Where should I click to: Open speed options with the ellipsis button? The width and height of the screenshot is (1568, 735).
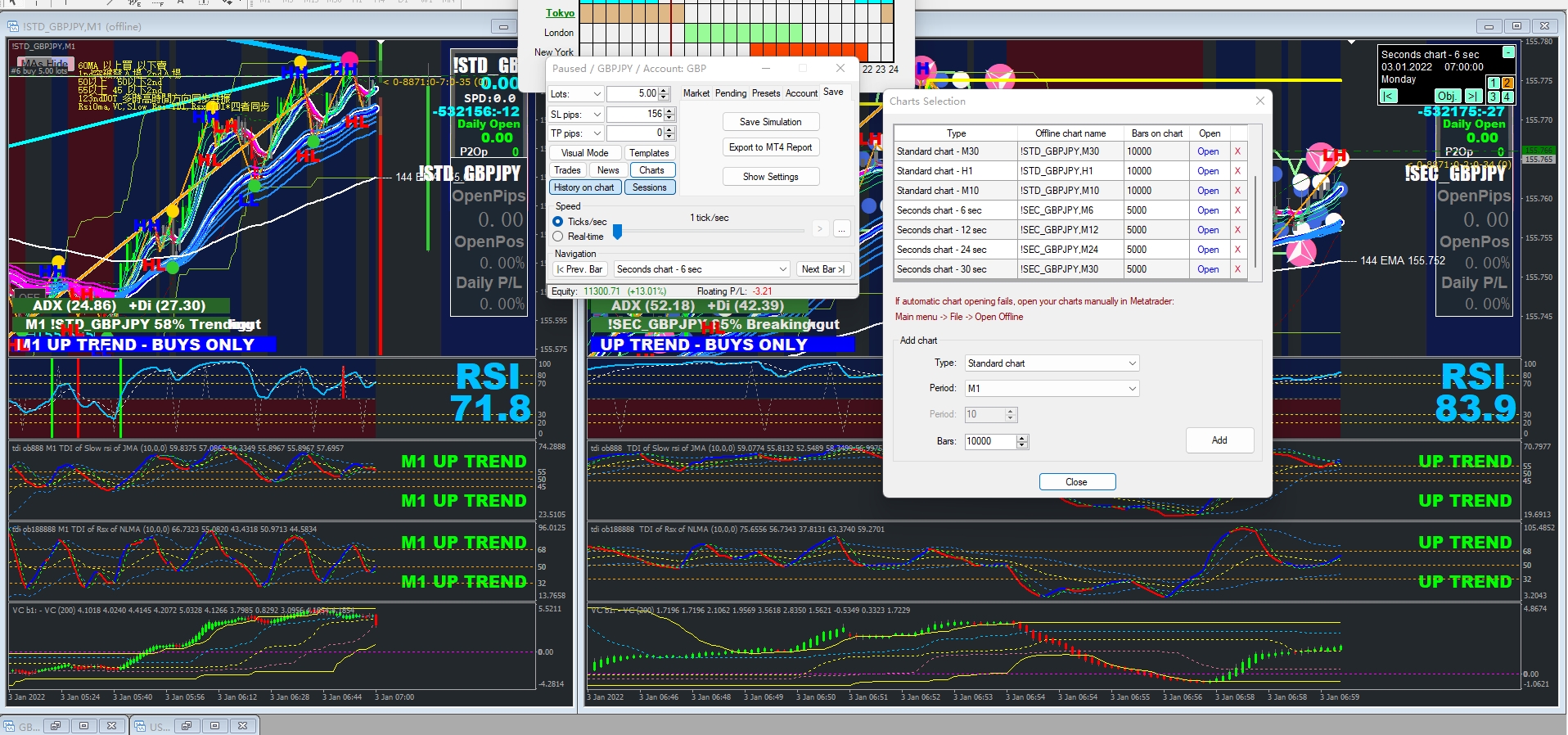(x=841, y=229)
